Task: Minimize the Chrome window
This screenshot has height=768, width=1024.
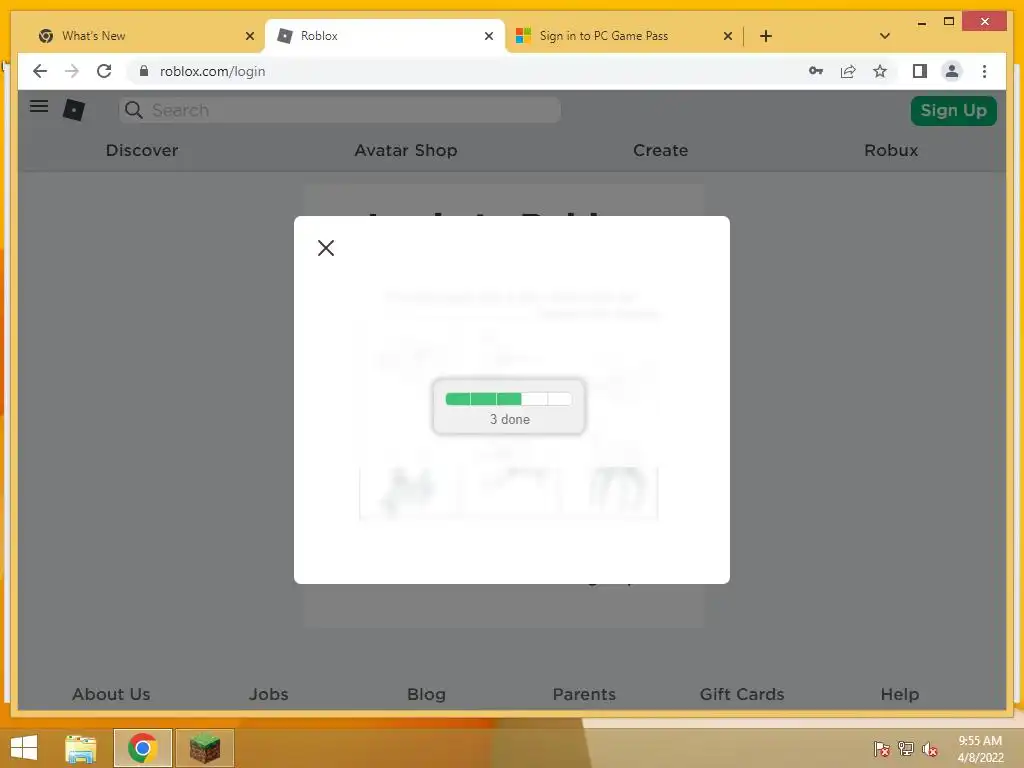Action: click(x=921, y=23)
